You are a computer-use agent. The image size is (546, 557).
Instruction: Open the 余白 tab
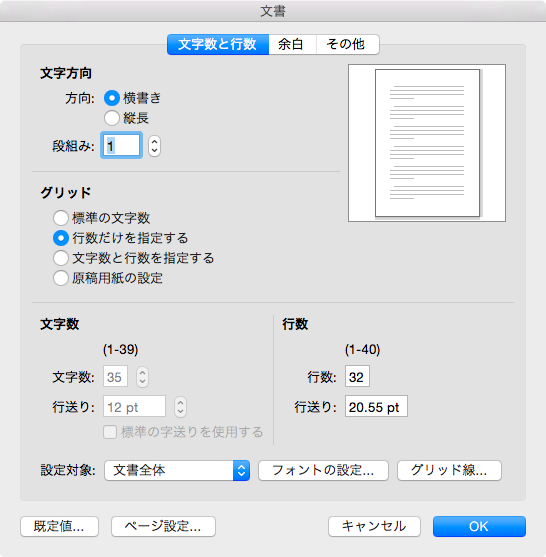click(292, 44)
